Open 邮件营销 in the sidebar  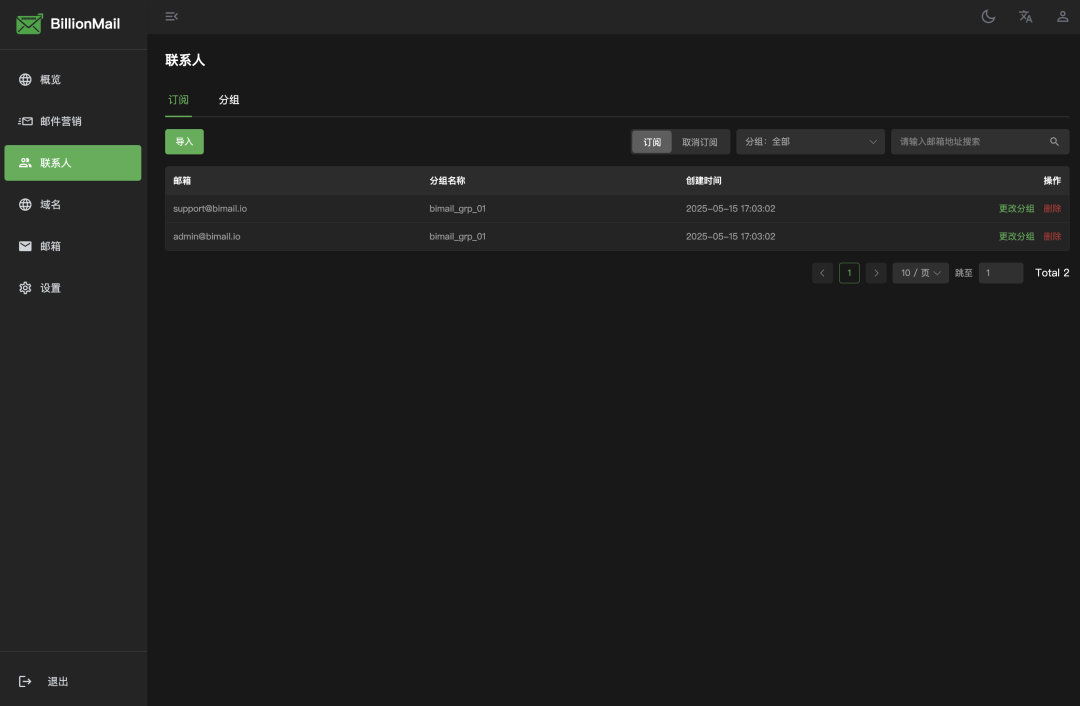coord(73,121)
